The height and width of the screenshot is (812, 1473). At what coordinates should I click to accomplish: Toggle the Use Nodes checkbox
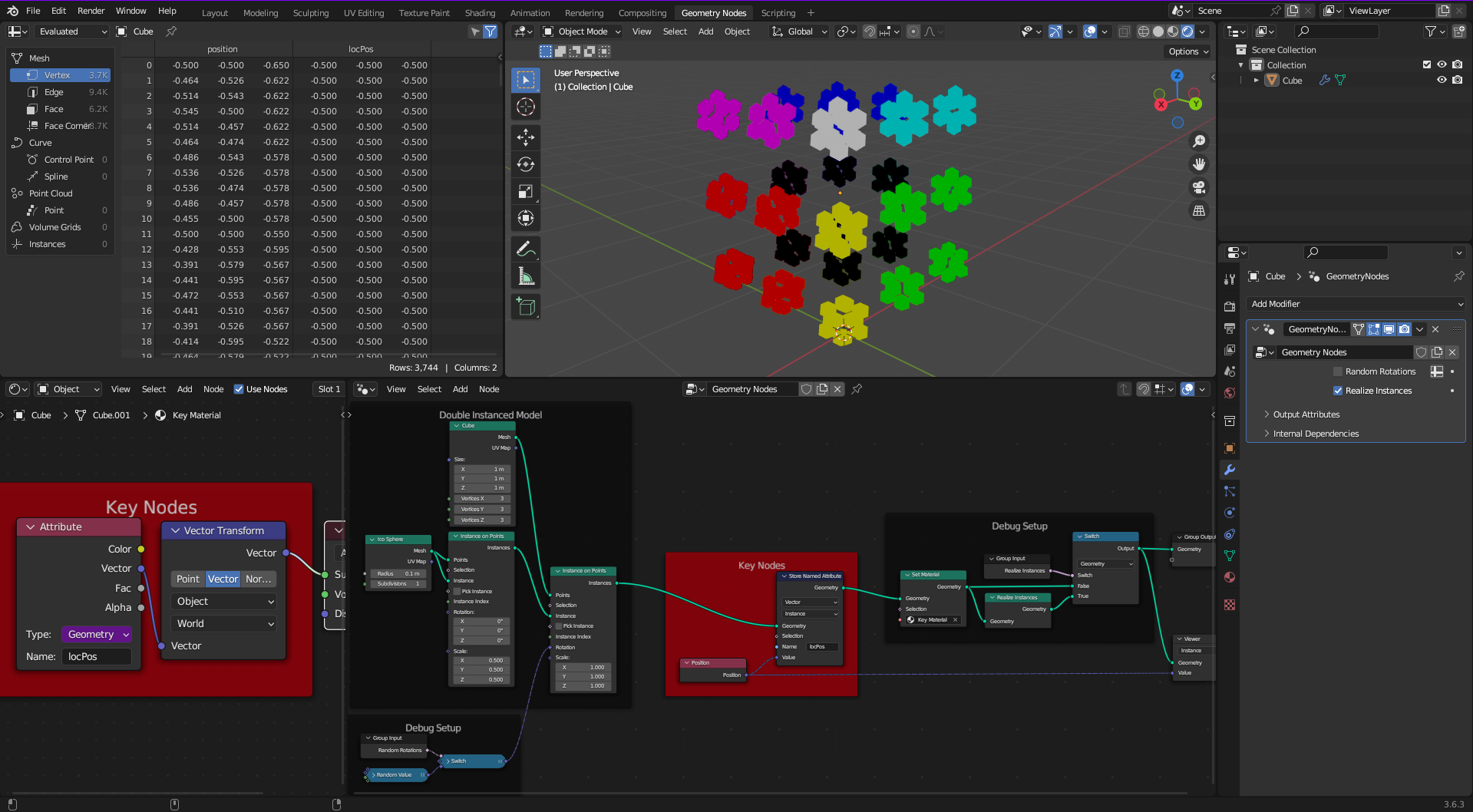click(239, 389)
